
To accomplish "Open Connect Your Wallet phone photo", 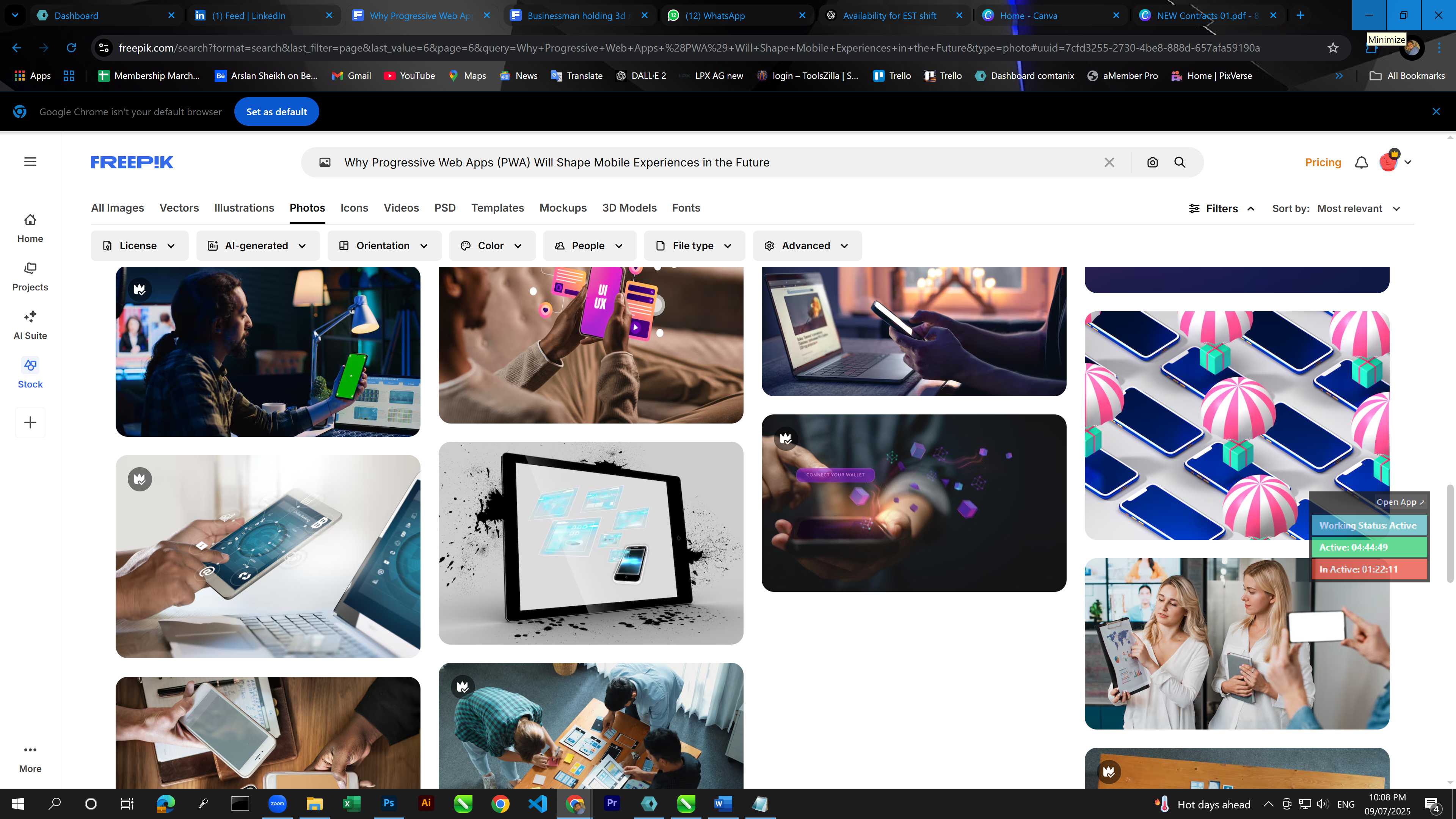I will (914, 503).
